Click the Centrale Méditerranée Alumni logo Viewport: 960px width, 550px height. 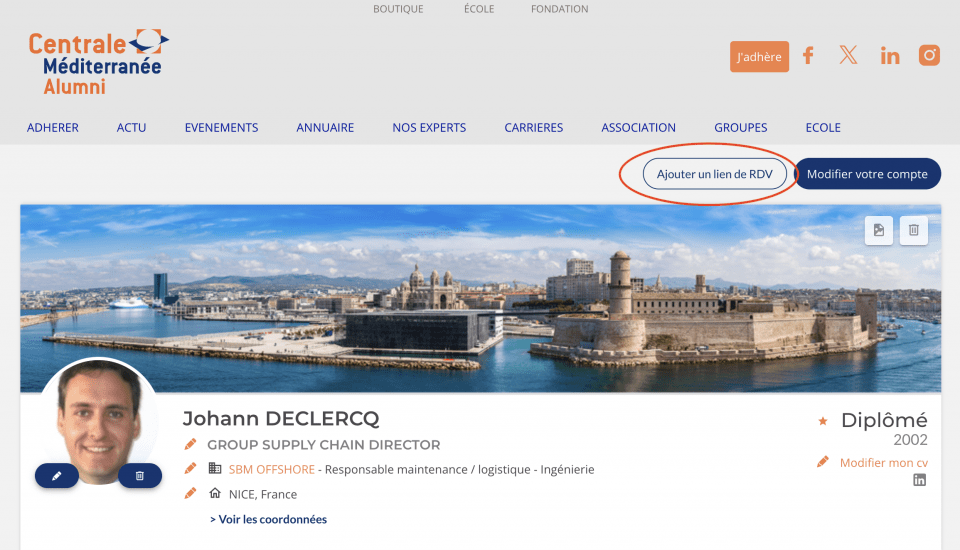98,62
